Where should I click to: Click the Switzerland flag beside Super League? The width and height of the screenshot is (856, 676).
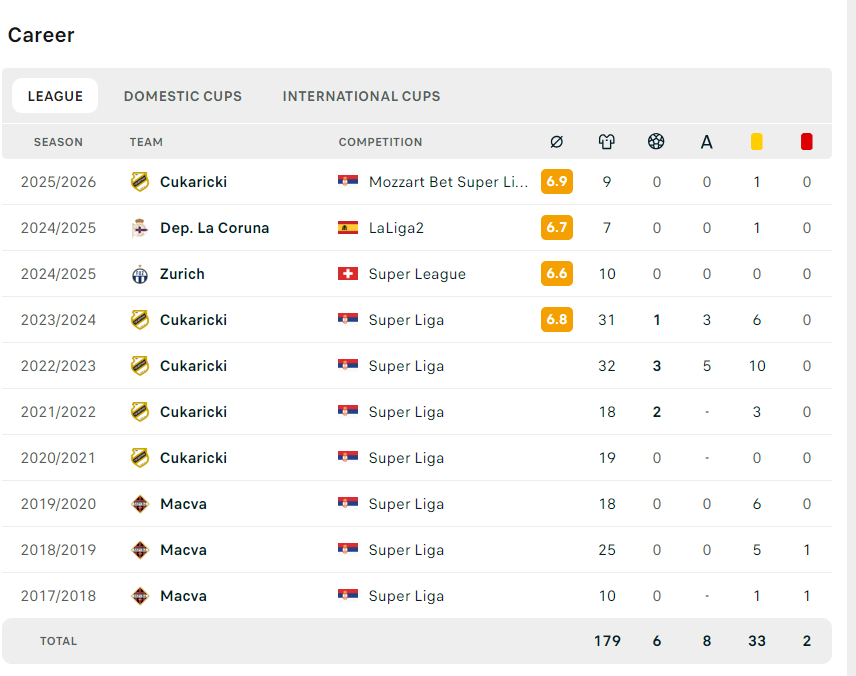click(x=348, y=274)
